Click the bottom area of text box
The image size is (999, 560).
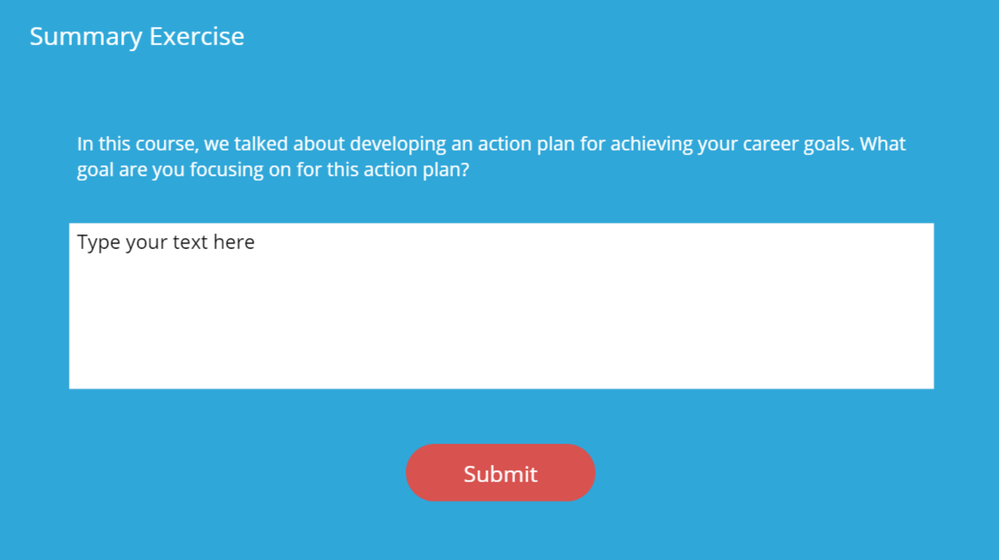[x=501, y=370]
